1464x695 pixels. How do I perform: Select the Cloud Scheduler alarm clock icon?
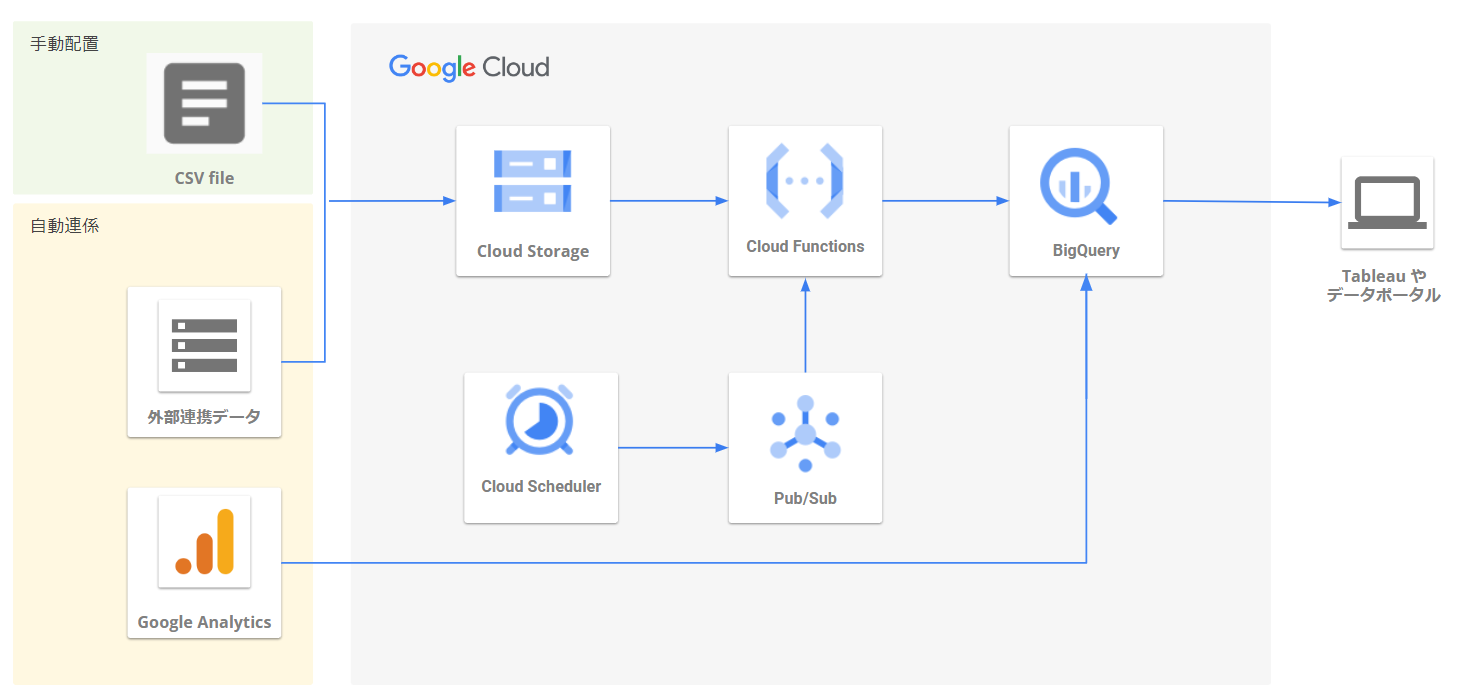(x=540, y=420)
